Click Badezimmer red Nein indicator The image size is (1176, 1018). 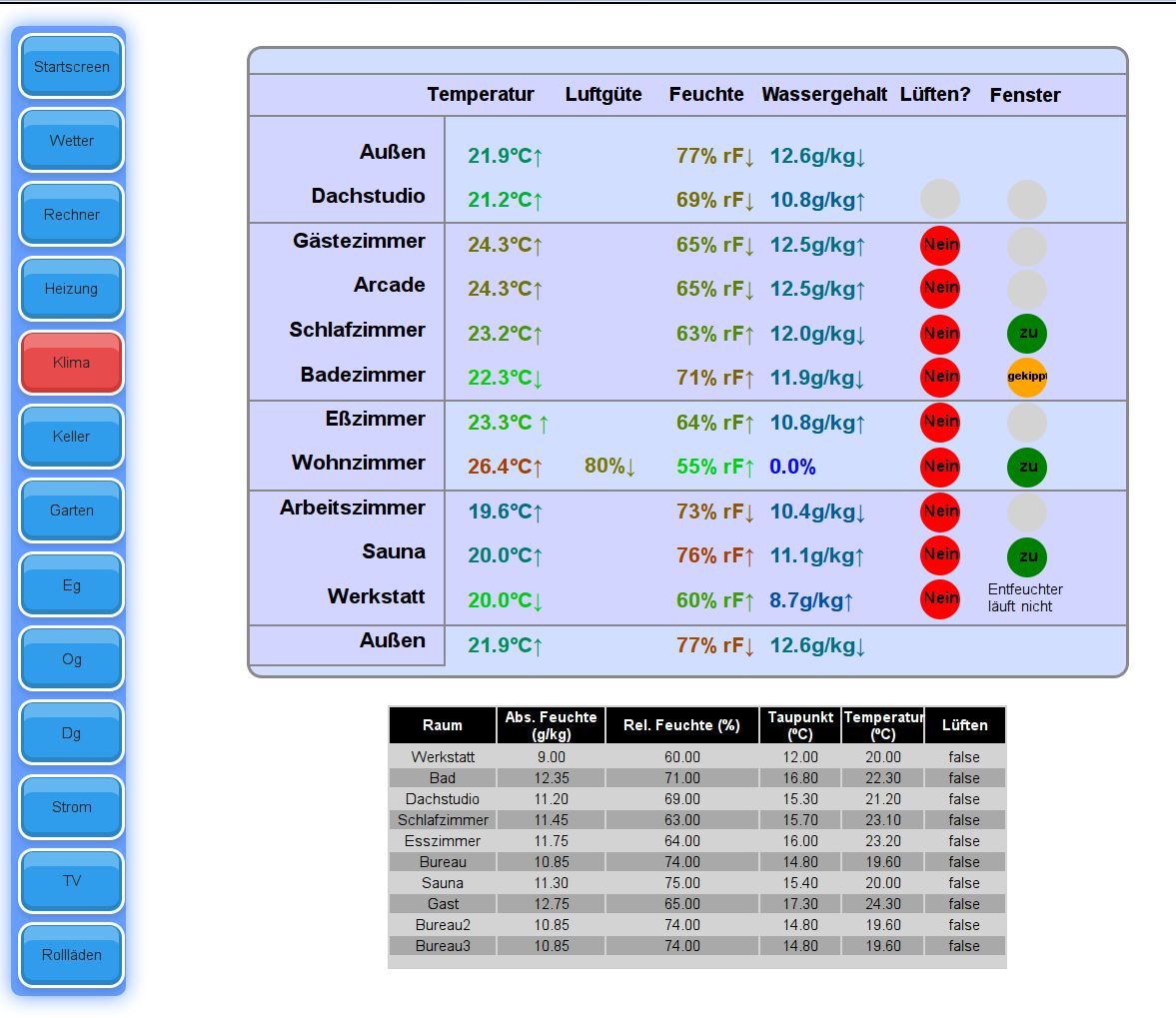[940, 377]
